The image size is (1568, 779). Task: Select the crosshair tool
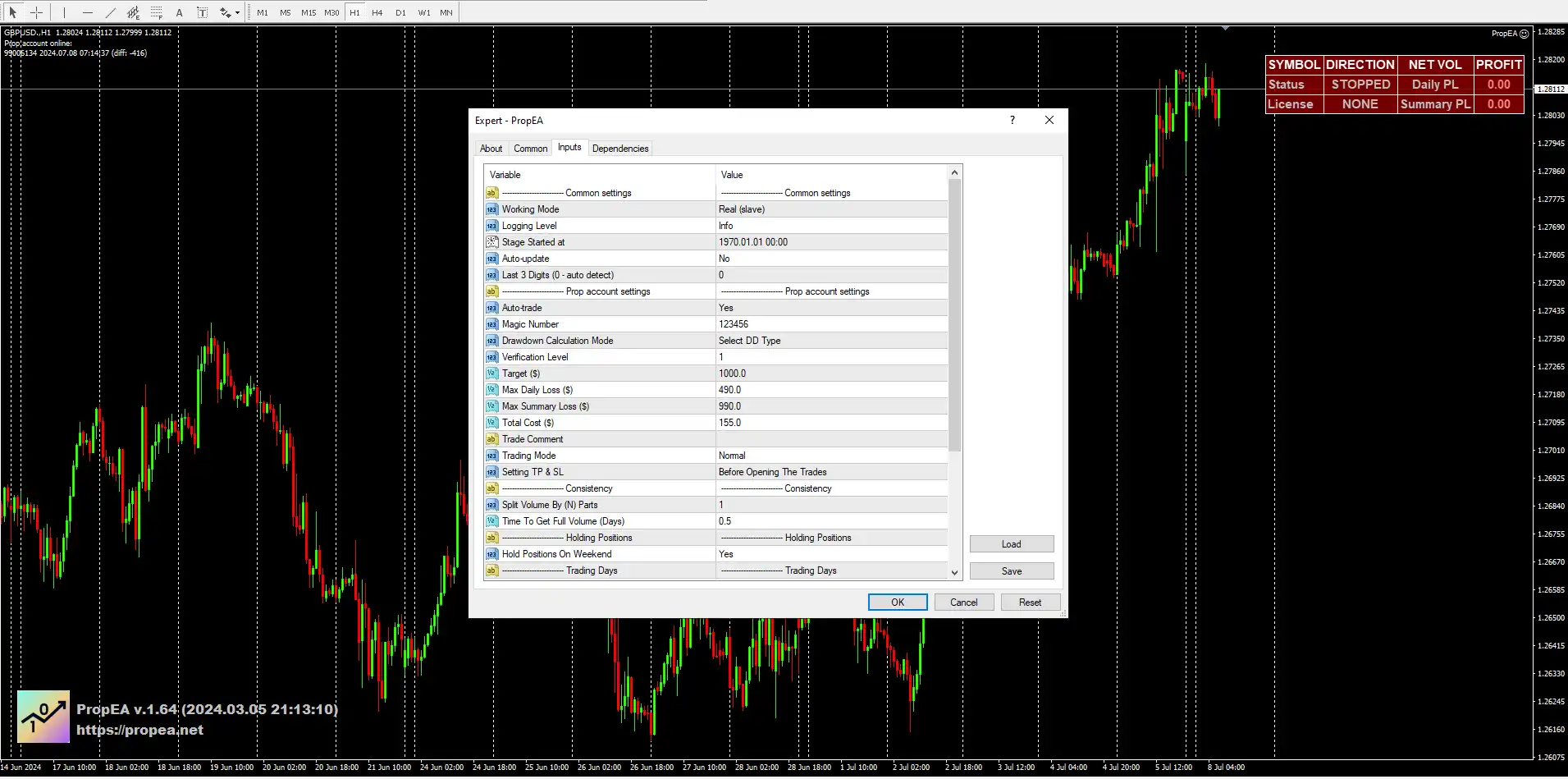click(36, 12)
